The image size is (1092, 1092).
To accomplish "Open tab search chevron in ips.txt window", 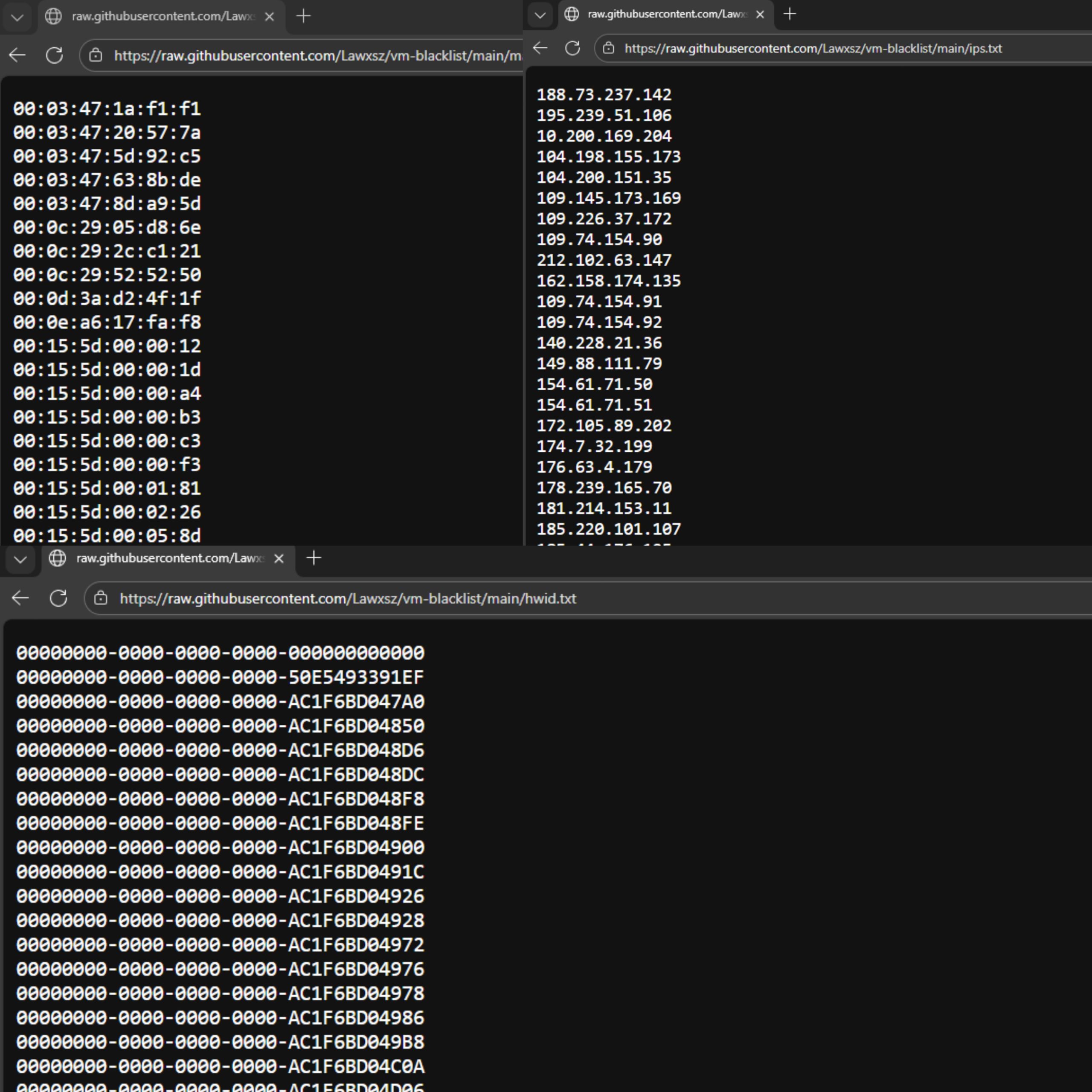I will (540, 15).
